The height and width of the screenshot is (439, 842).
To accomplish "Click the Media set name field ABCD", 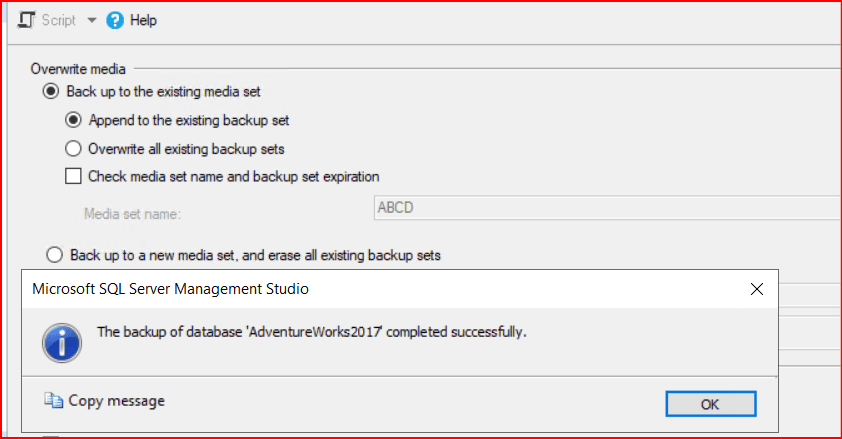I will pyautogui.click(x=600, y=208).
